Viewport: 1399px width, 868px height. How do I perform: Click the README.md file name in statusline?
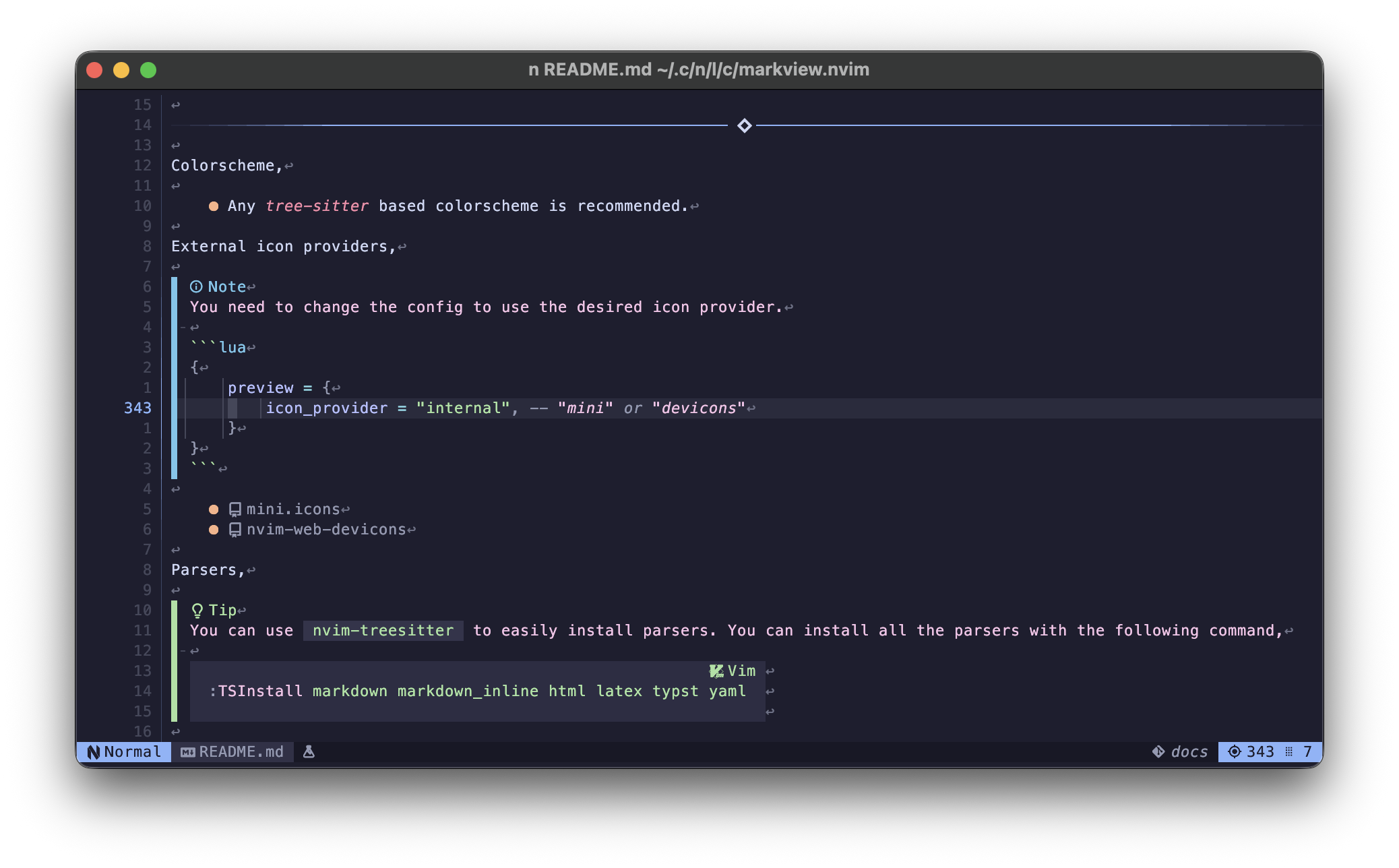pos(241,752)
